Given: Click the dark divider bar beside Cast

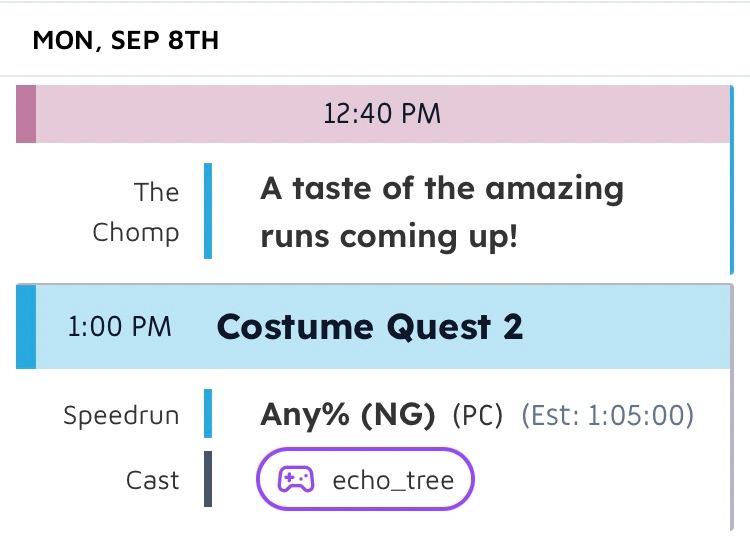Looking at the screenshot, I should pos(208,479).
